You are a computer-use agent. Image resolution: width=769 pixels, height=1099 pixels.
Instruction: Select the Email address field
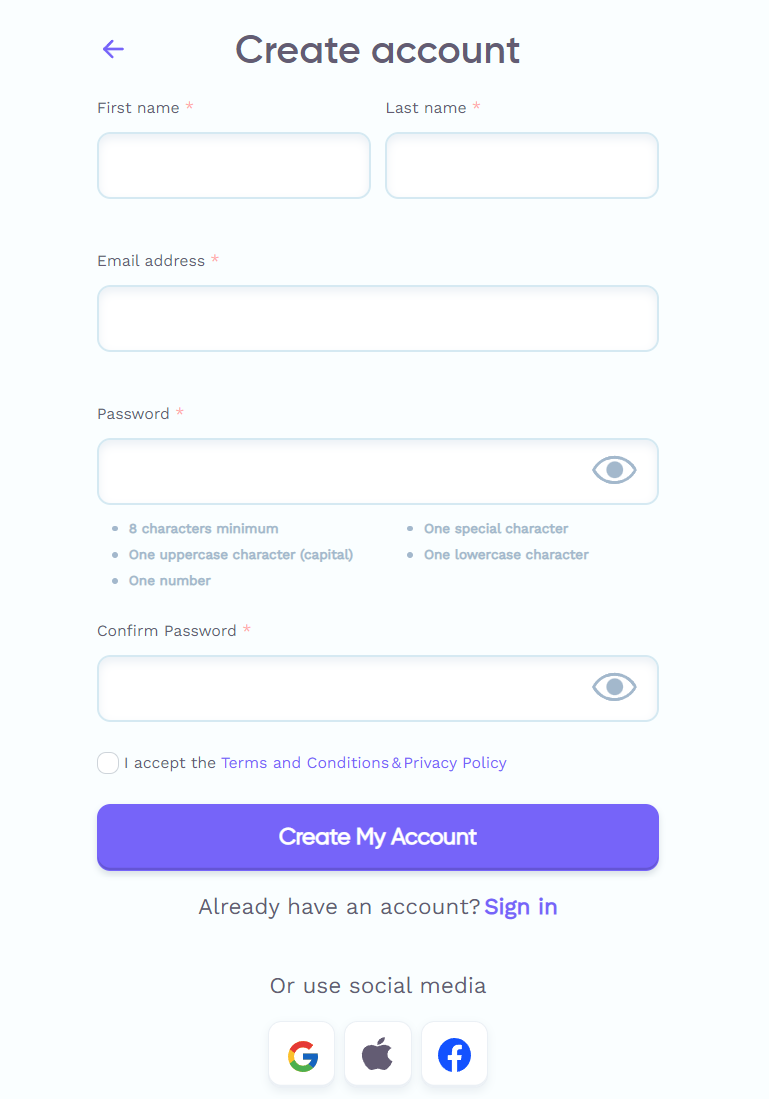(377, 318)
